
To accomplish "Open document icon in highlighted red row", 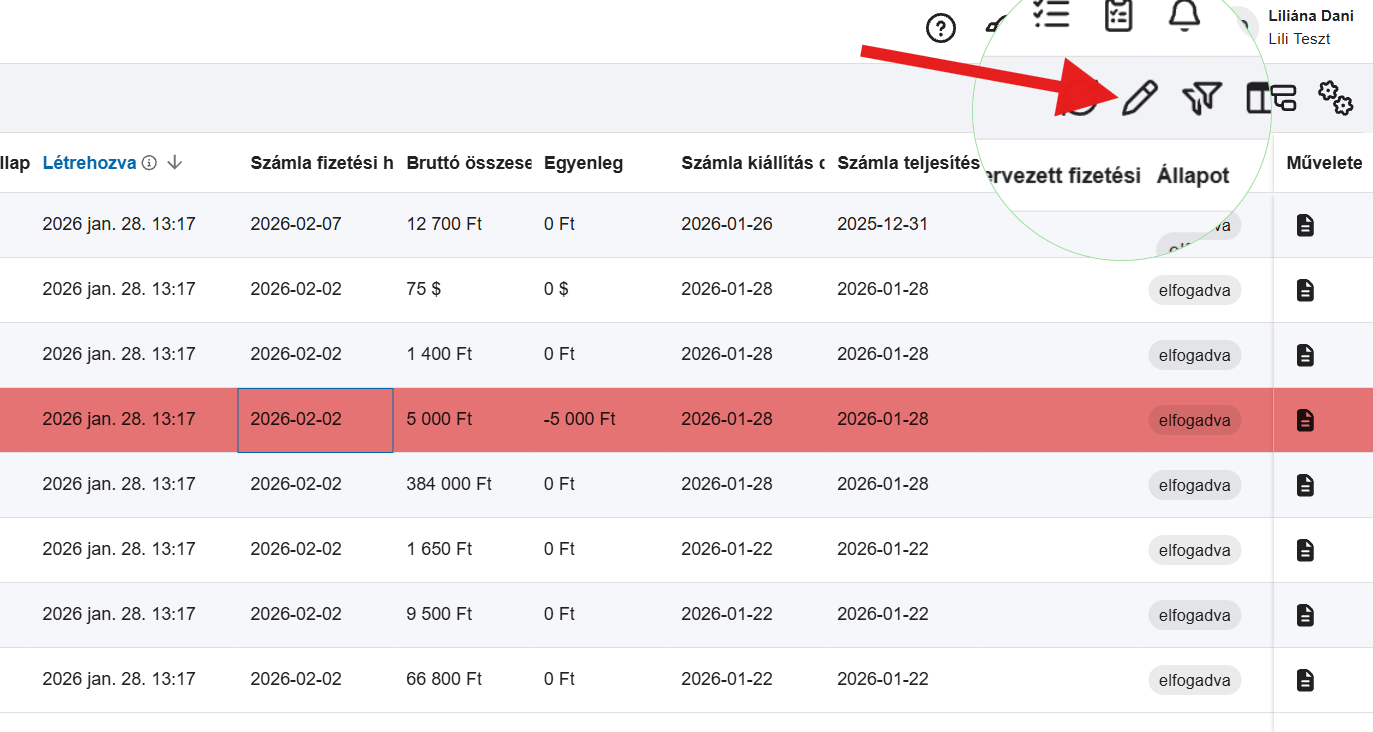I will [x=1305, y=420].
